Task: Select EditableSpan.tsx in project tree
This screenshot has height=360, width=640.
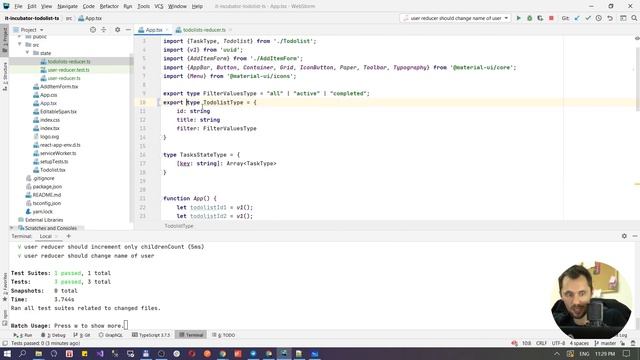Action: (x=54, y=111)
